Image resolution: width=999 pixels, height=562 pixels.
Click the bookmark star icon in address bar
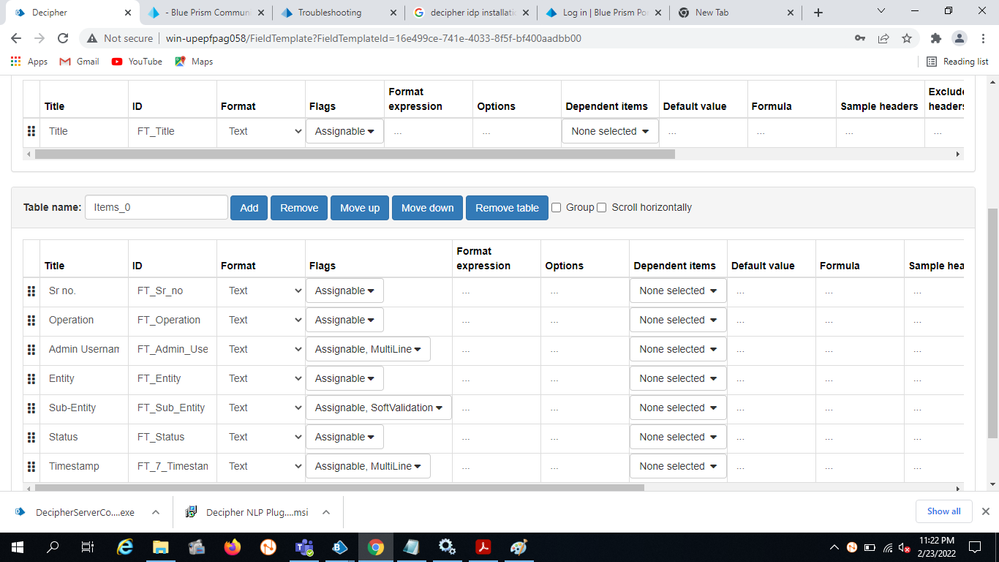click(x=907, y=38)
